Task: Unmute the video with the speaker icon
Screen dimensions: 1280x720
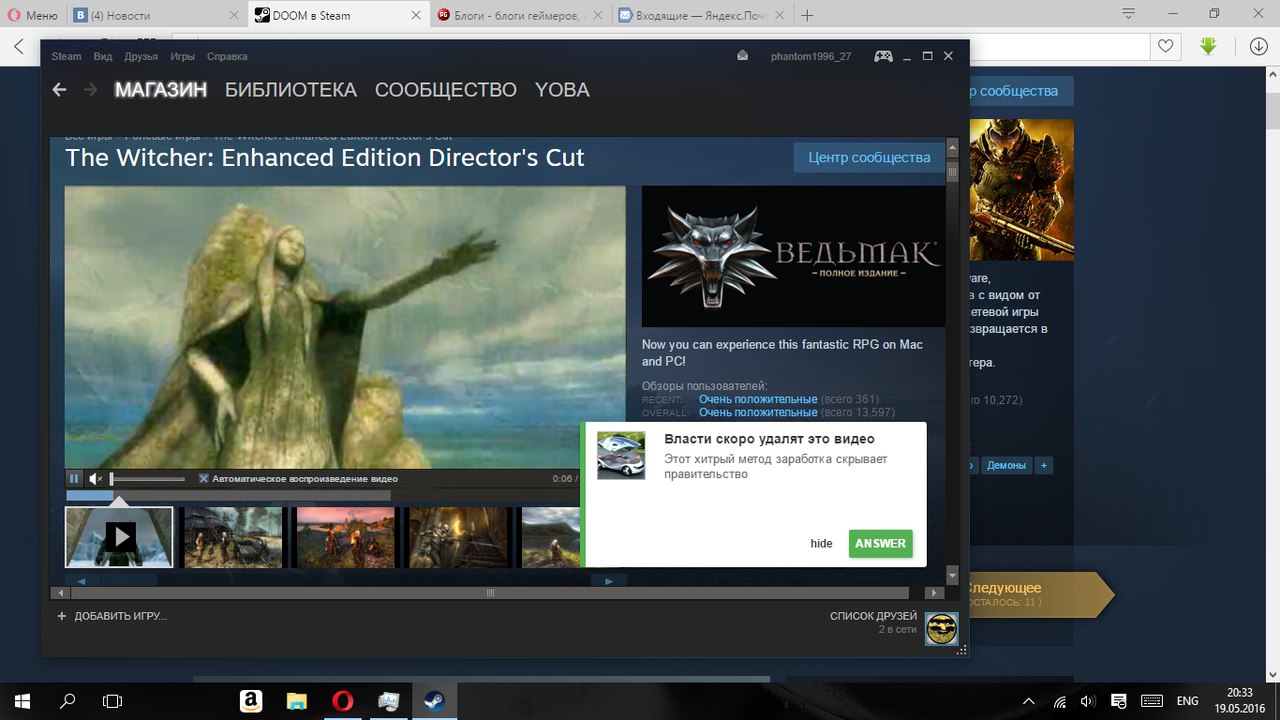Action: 96,479
